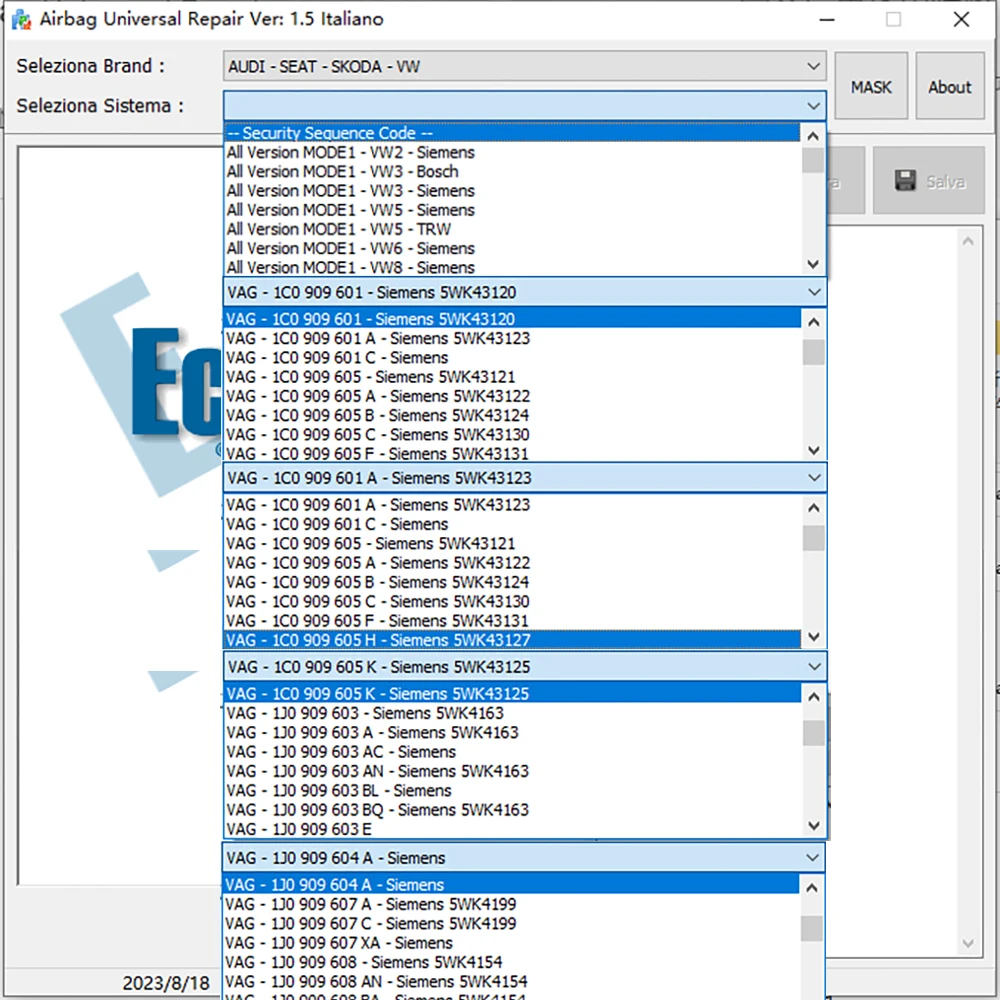Viewport: 1000px width, 1000px height.
Task: Select 'VAG - 1J0 909 607 C - Siemens 5WK4199'
Action: [511, 923]
